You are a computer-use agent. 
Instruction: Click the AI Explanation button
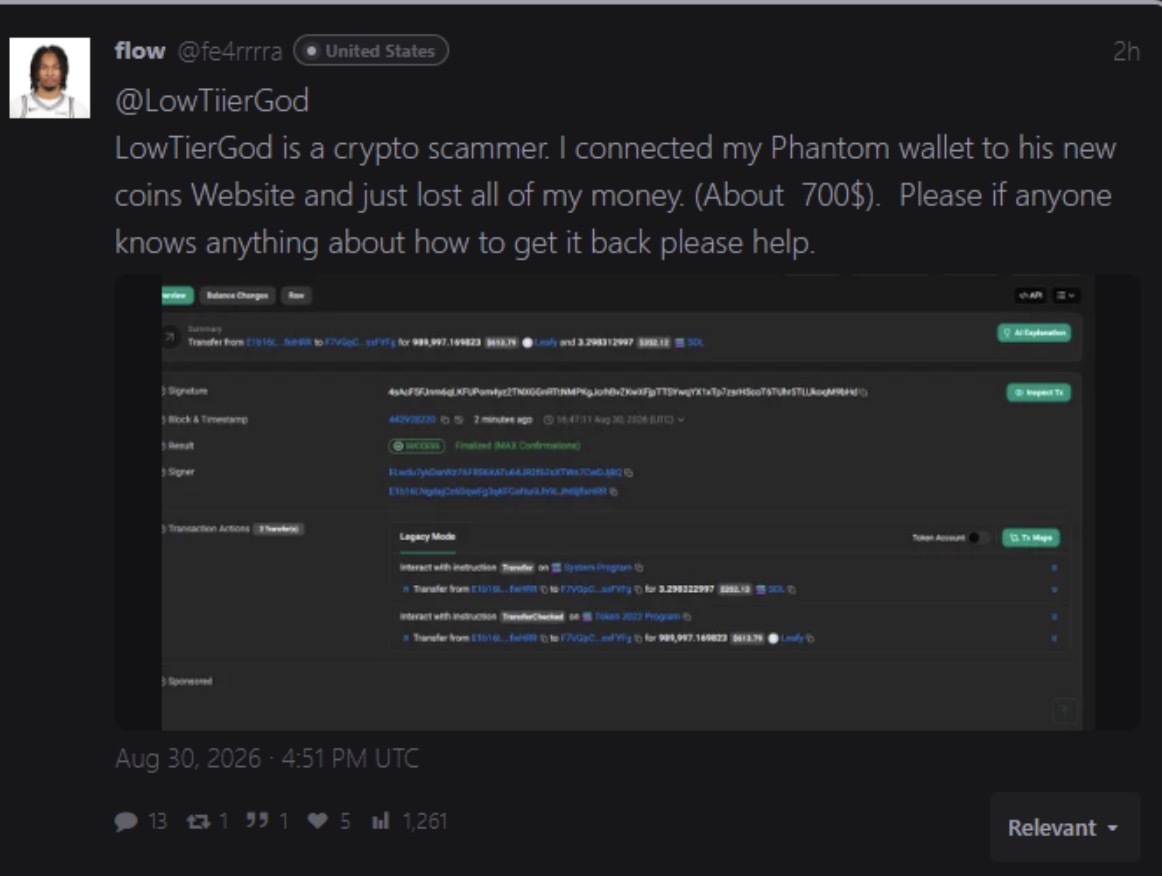coord(1034,333)
